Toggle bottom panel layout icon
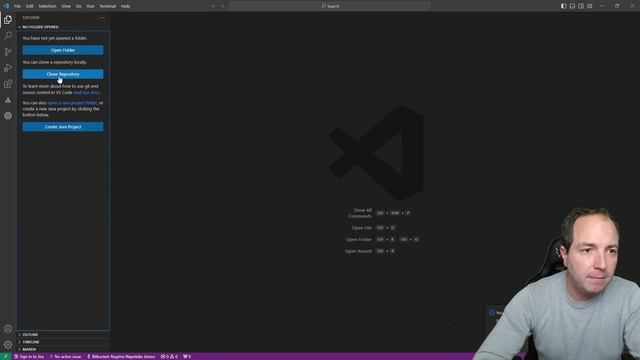This screenshot has width=640, height=360. click(572, 6)
